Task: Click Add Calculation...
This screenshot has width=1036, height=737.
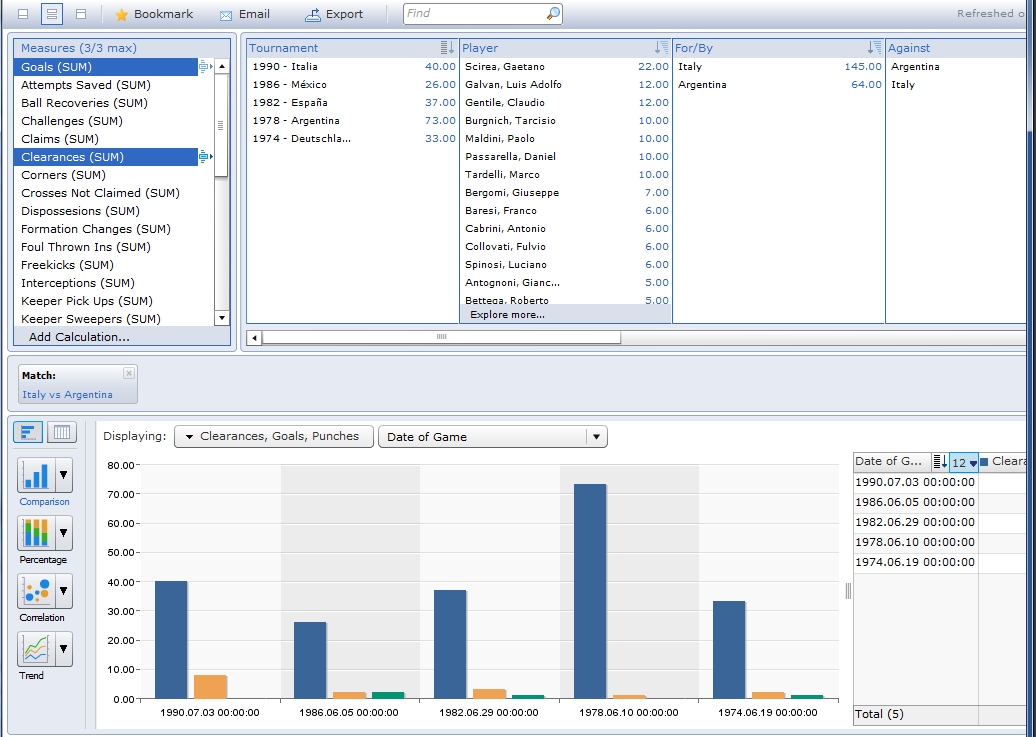Action: coord(79,336)
